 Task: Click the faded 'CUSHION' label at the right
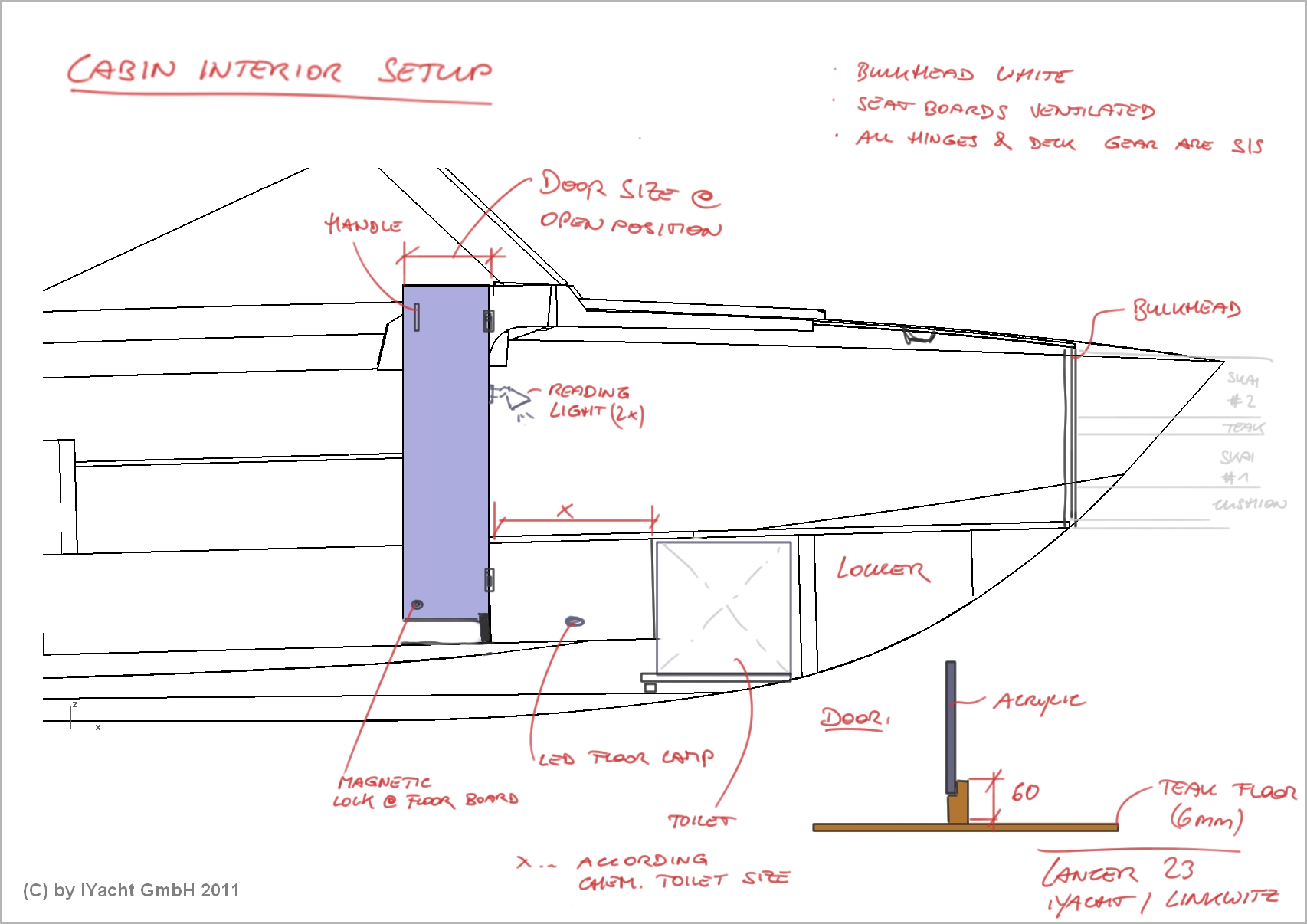tap(1250, 503)
